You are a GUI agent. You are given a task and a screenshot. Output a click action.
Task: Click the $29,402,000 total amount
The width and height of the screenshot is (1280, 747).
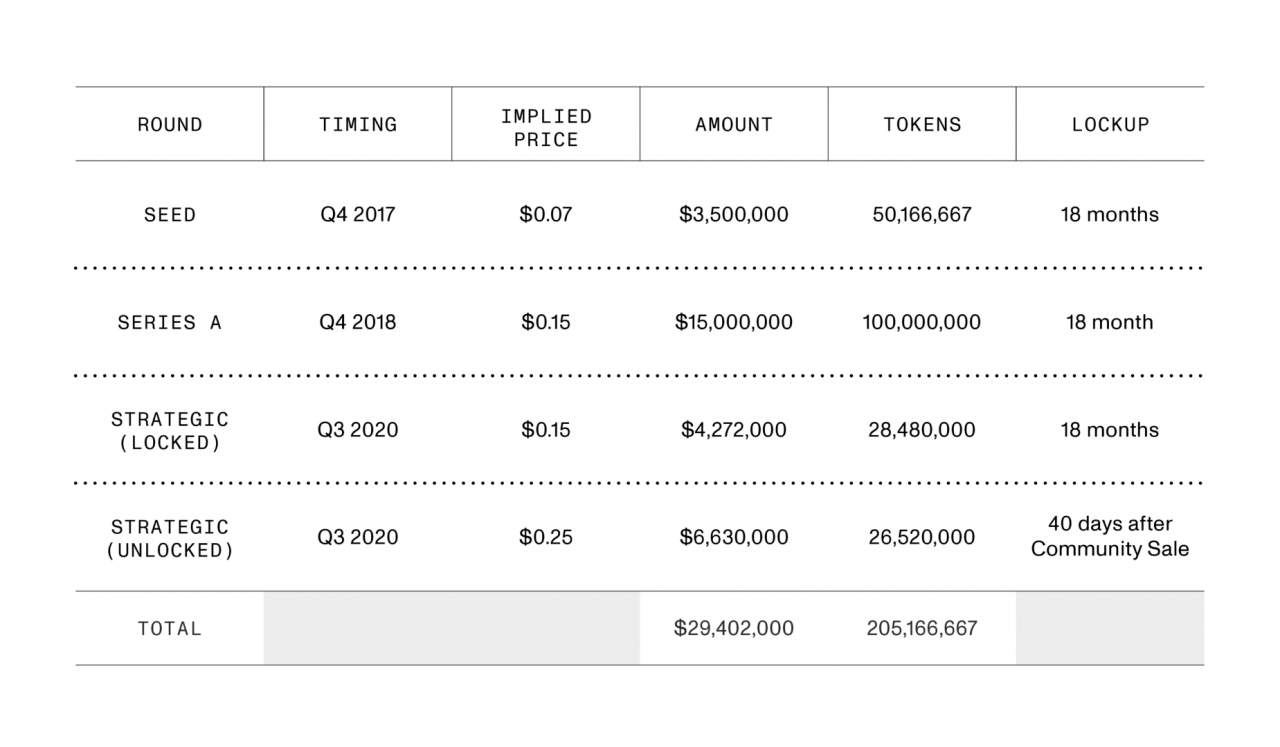[x=734, y=629]
